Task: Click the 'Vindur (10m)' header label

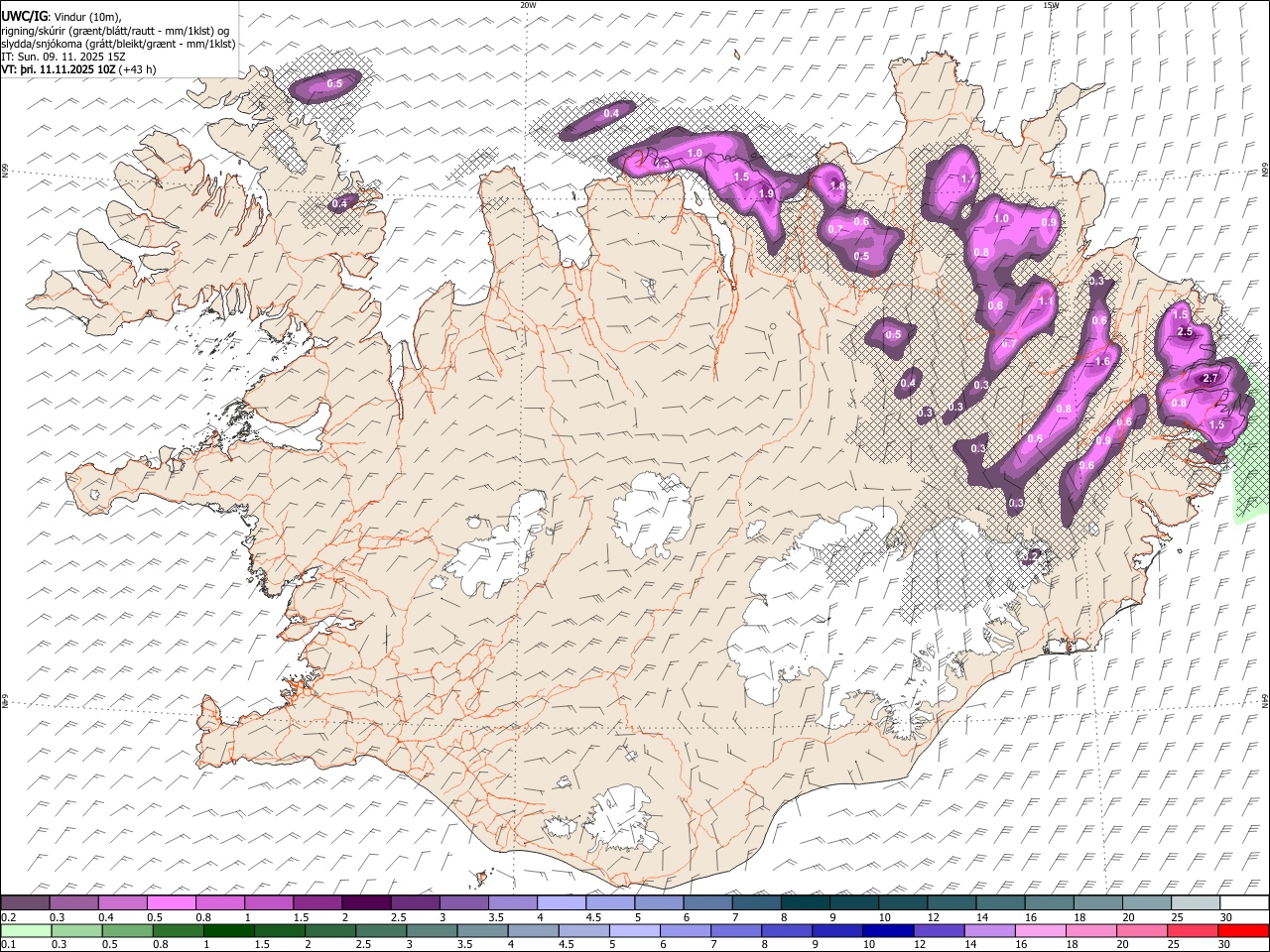Action: click(85, 17)
